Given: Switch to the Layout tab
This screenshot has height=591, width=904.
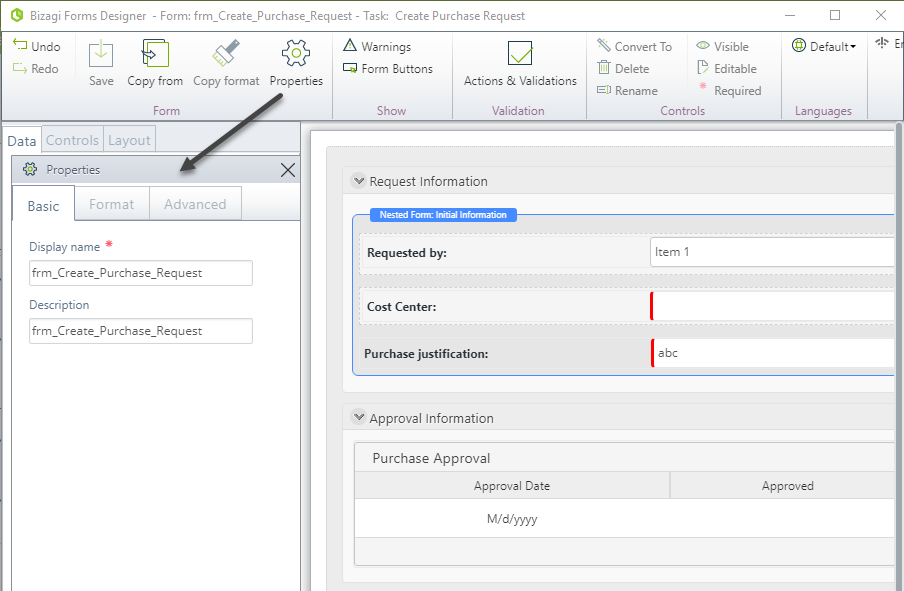Looking at the screenshot, I should (129, 140).
